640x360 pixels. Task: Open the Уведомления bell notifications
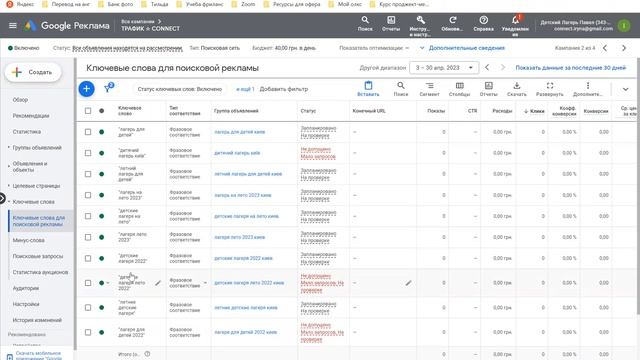pyautogui.click(x=515, y=25)
